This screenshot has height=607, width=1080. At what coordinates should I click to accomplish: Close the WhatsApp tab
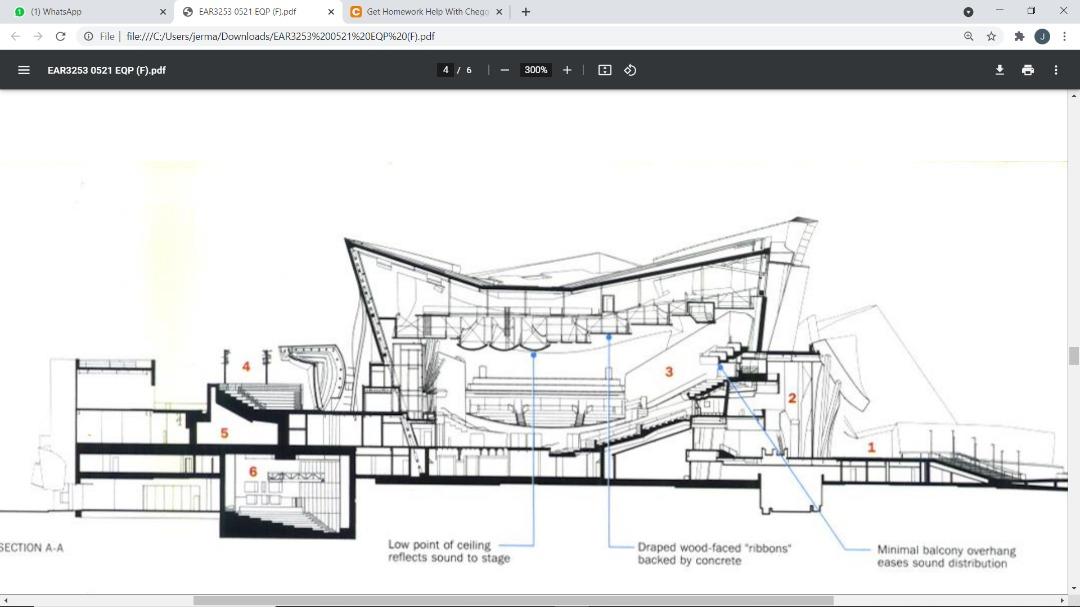point(163,12)
